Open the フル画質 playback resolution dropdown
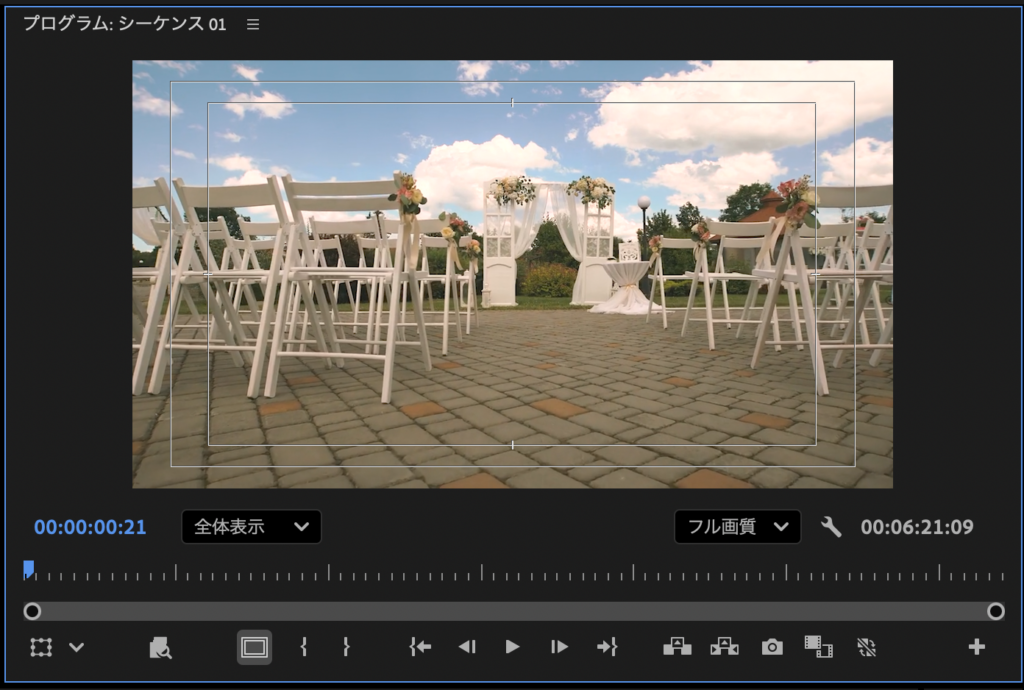 (737, 527)
